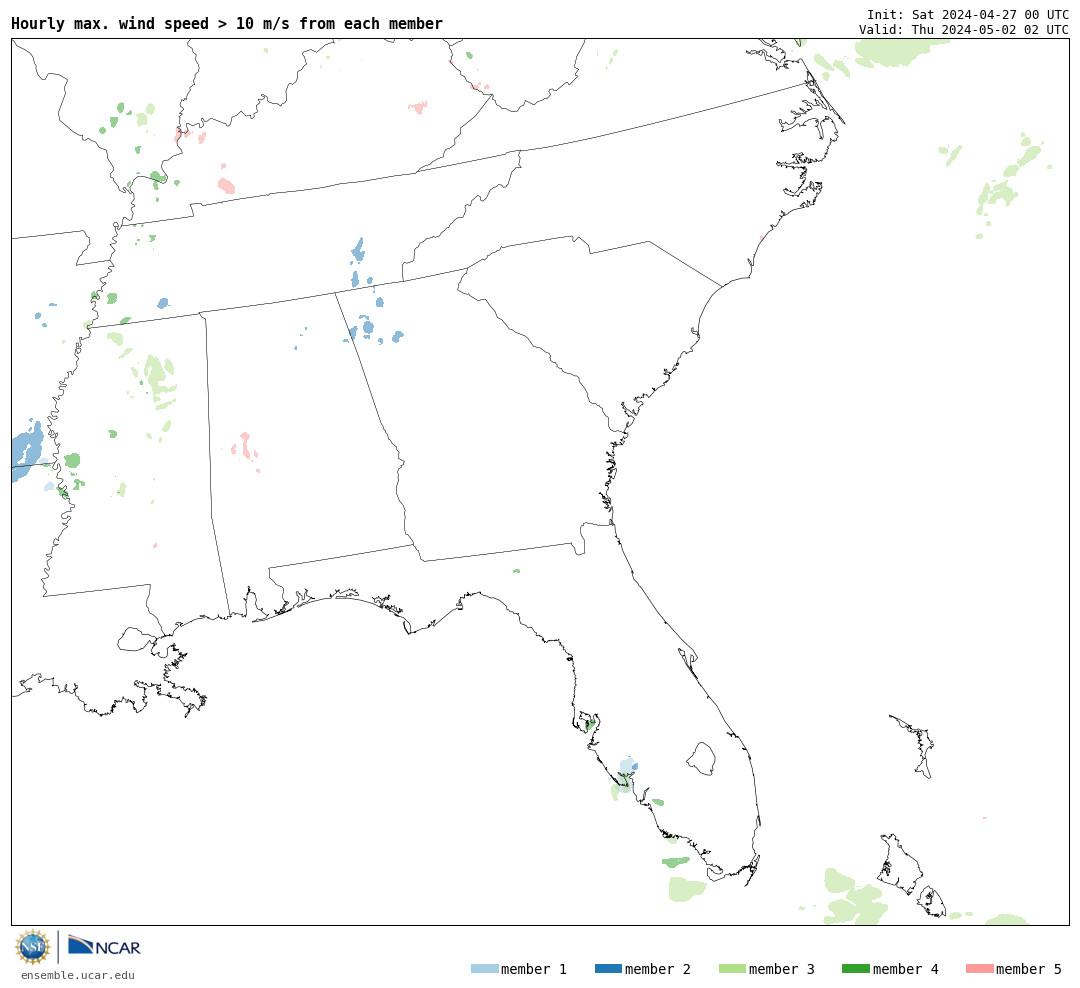Open the ensemble.ucar.edu link text

78,975
